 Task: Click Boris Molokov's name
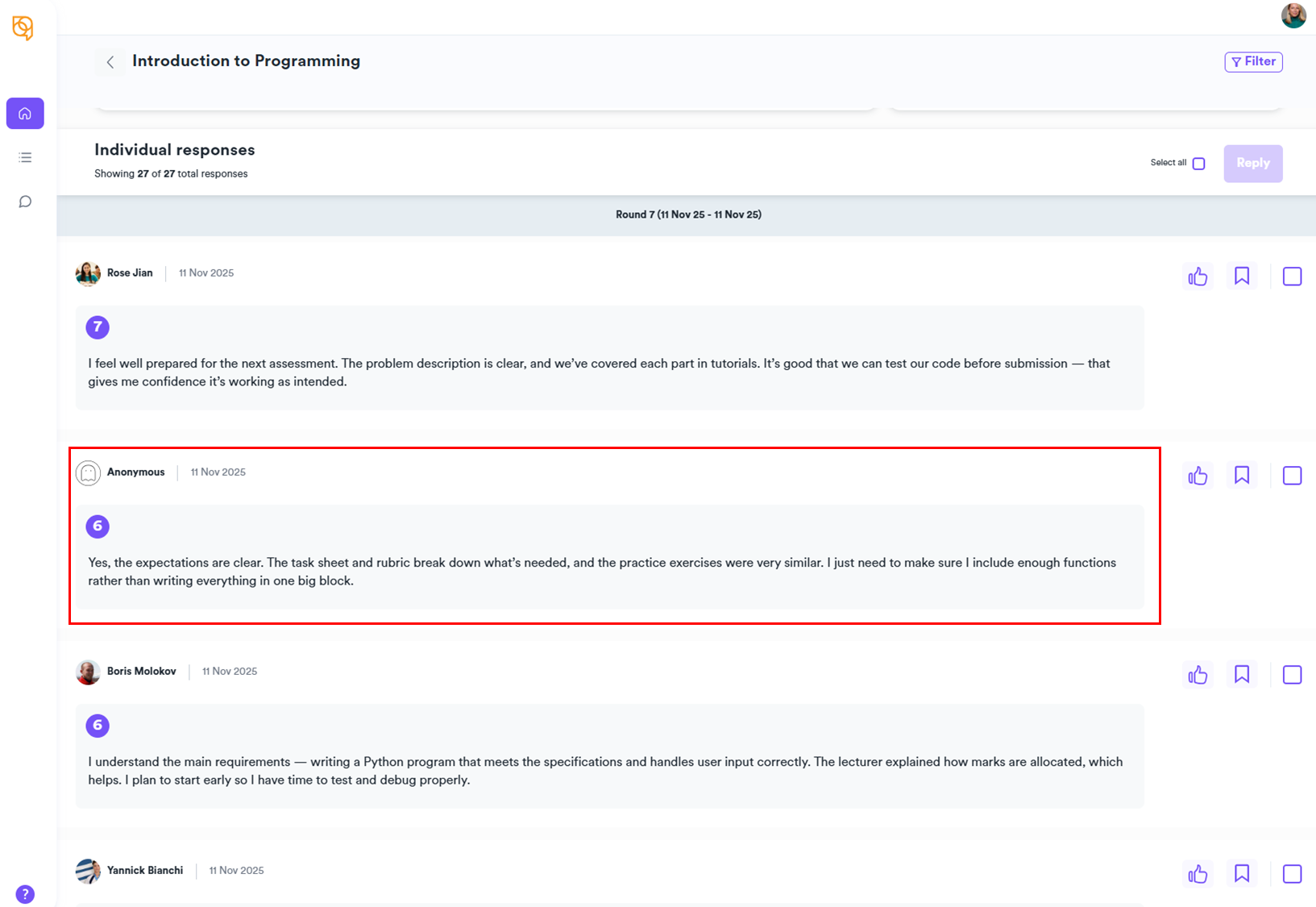141,671
